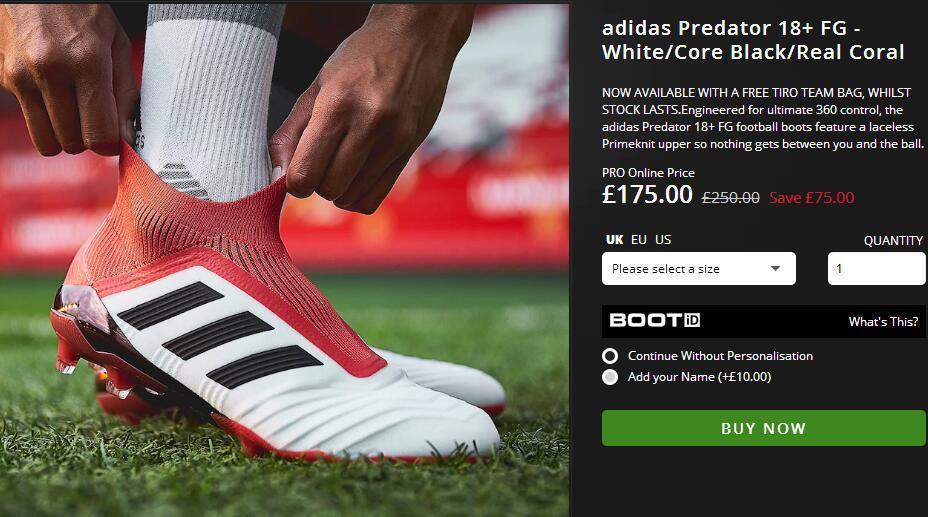Select the UK size tab

(x=614, y=240)
